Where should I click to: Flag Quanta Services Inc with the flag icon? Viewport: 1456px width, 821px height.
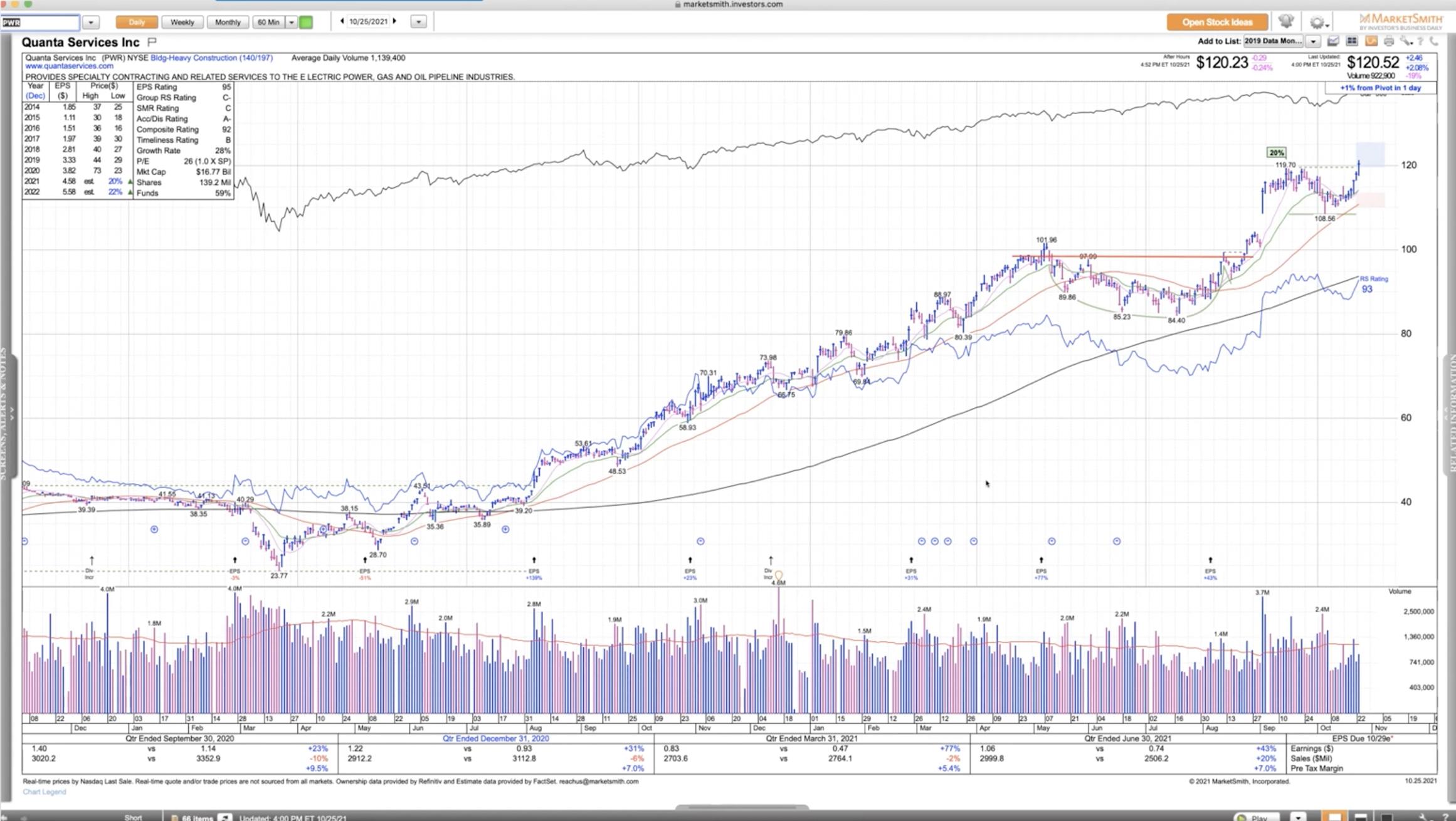[152, 42]
